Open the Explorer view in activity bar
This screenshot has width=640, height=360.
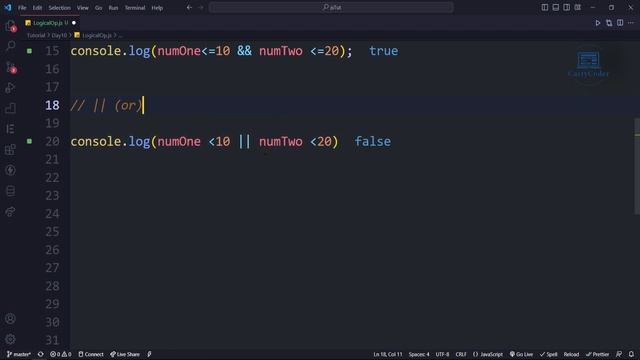pyautogui.click(x=11, y=26)
